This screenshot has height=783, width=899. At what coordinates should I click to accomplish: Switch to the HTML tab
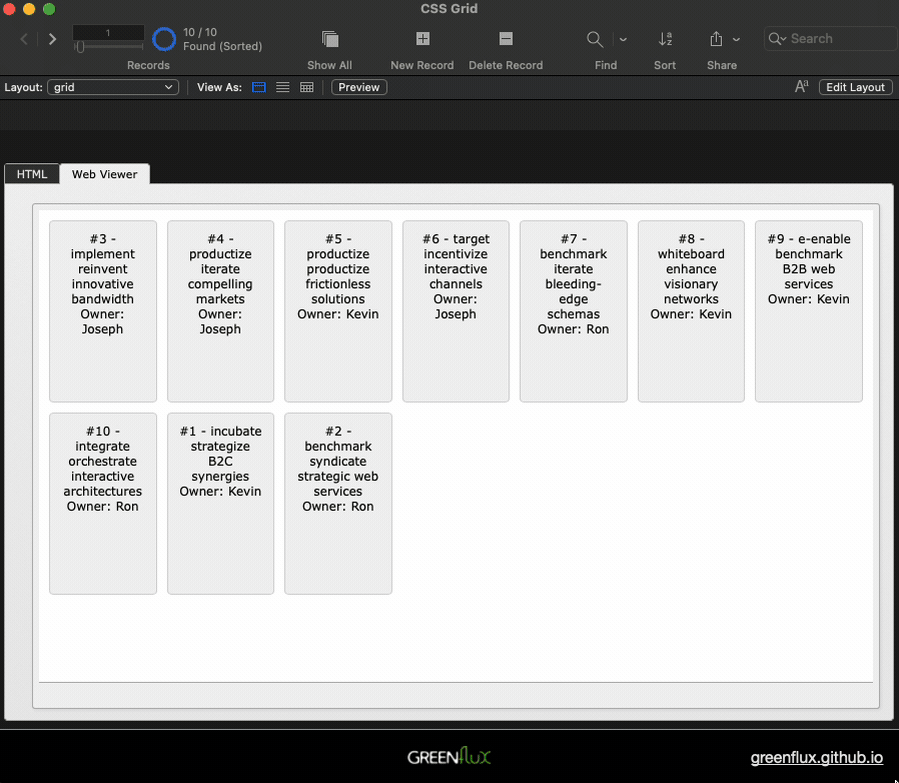32,174
